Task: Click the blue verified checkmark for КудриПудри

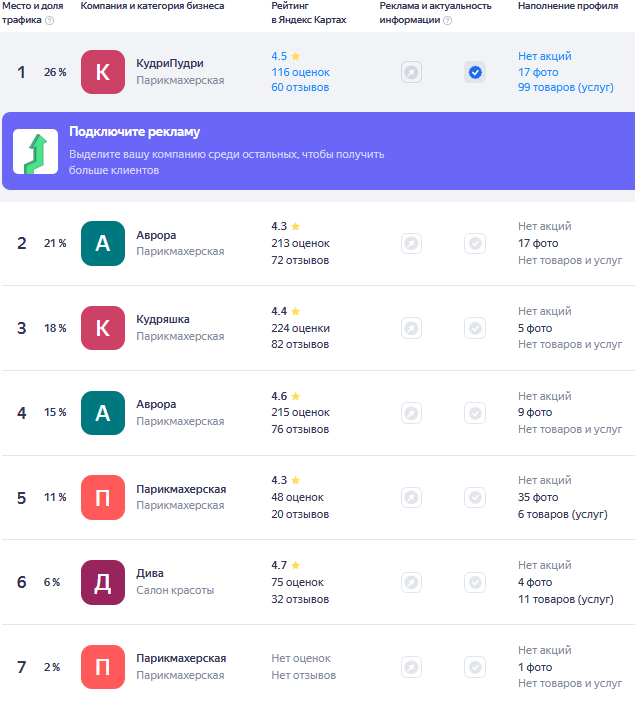Action: click(475, 72)
